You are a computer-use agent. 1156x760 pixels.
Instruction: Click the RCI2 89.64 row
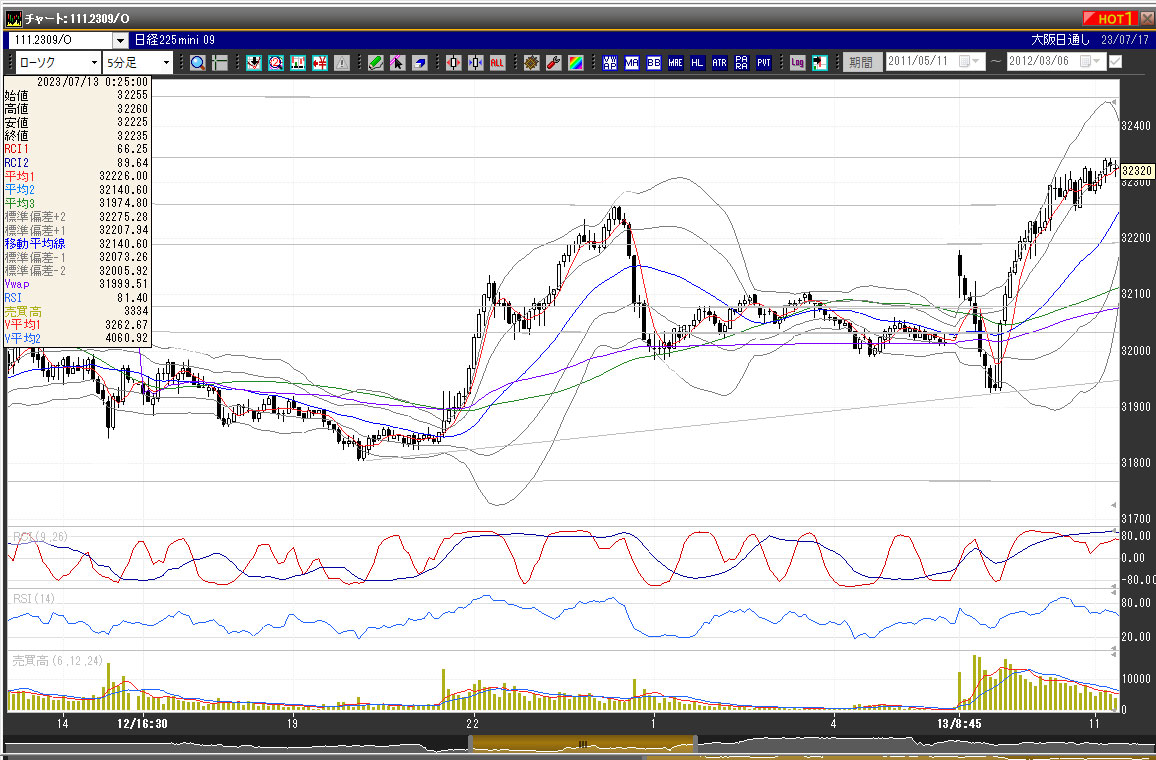(x=76, y=163)
